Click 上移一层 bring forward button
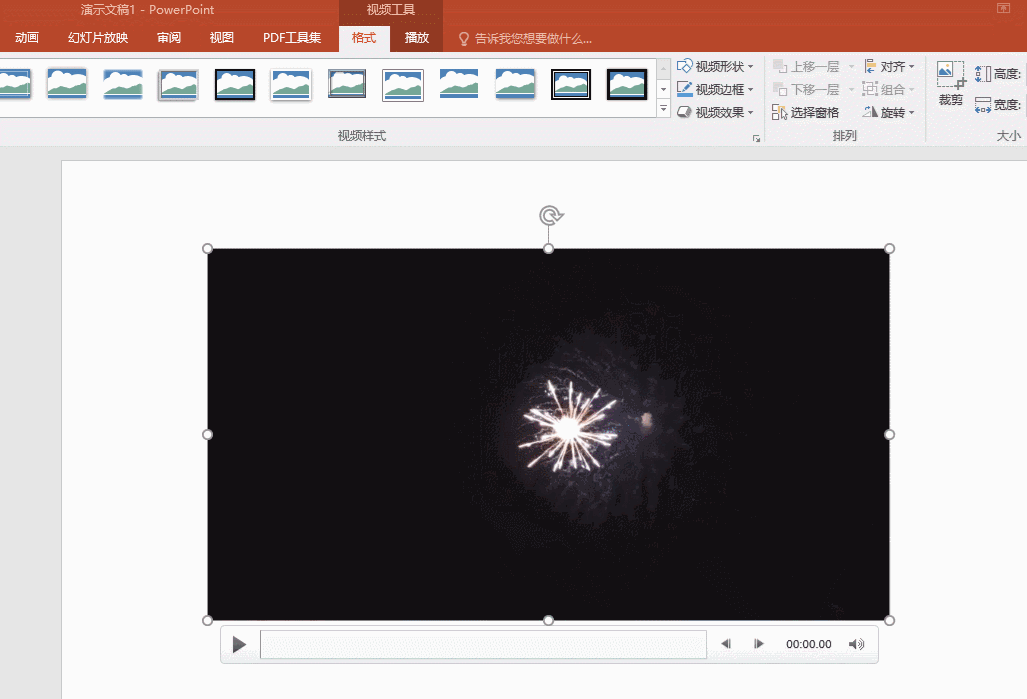The image size is (1027, 699). 806,66
